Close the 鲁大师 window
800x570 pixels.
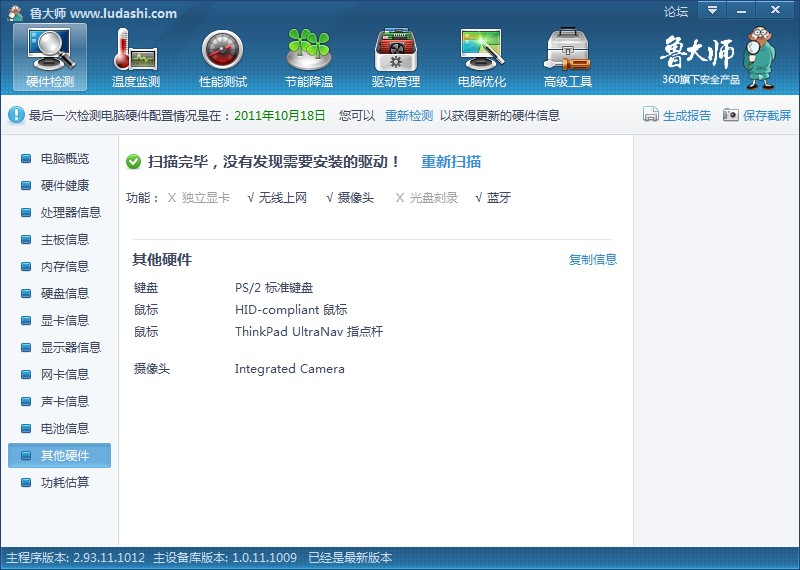[775, 10]
